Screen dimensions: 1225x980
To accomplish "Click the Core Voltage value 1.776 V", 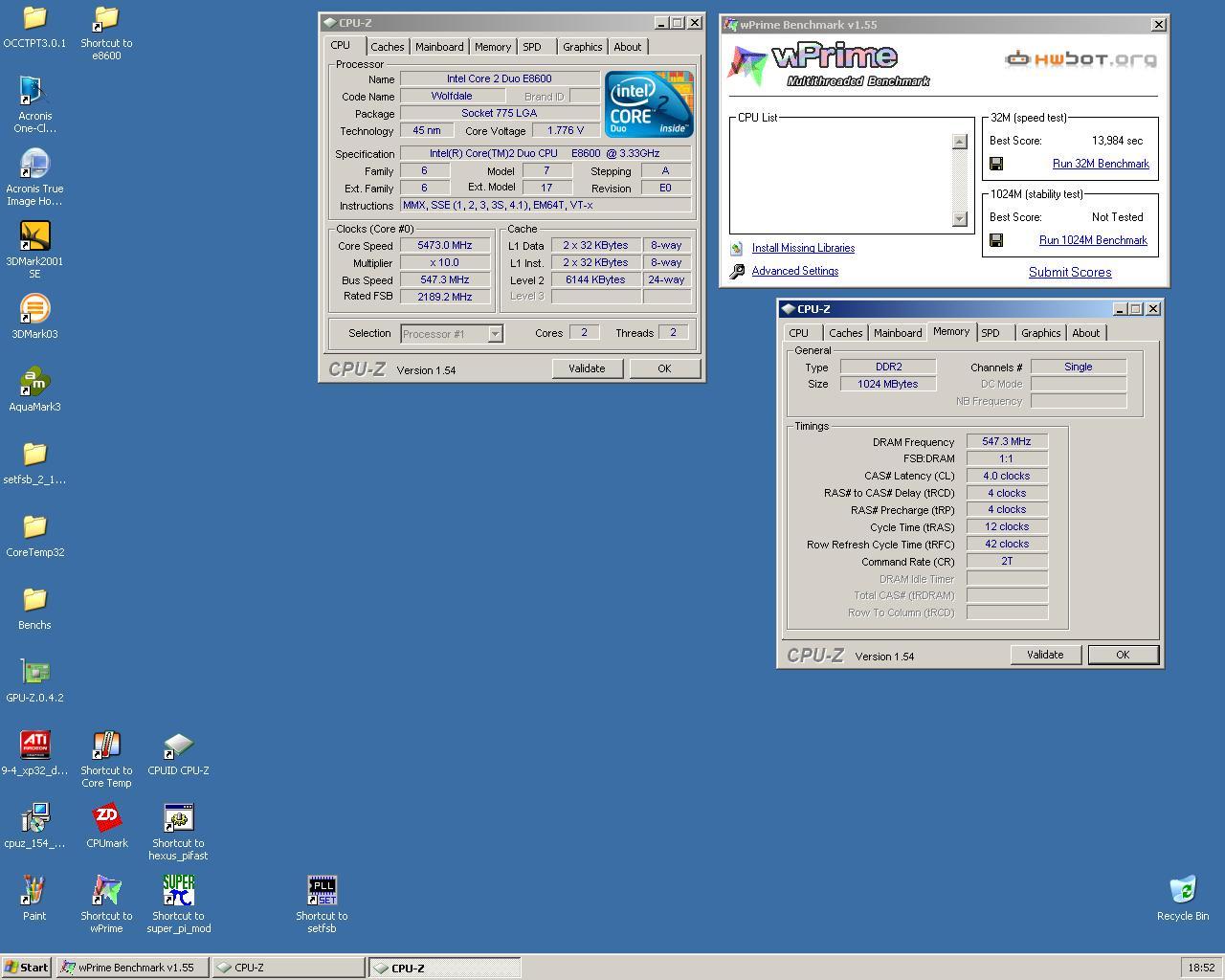I will 566,130.
